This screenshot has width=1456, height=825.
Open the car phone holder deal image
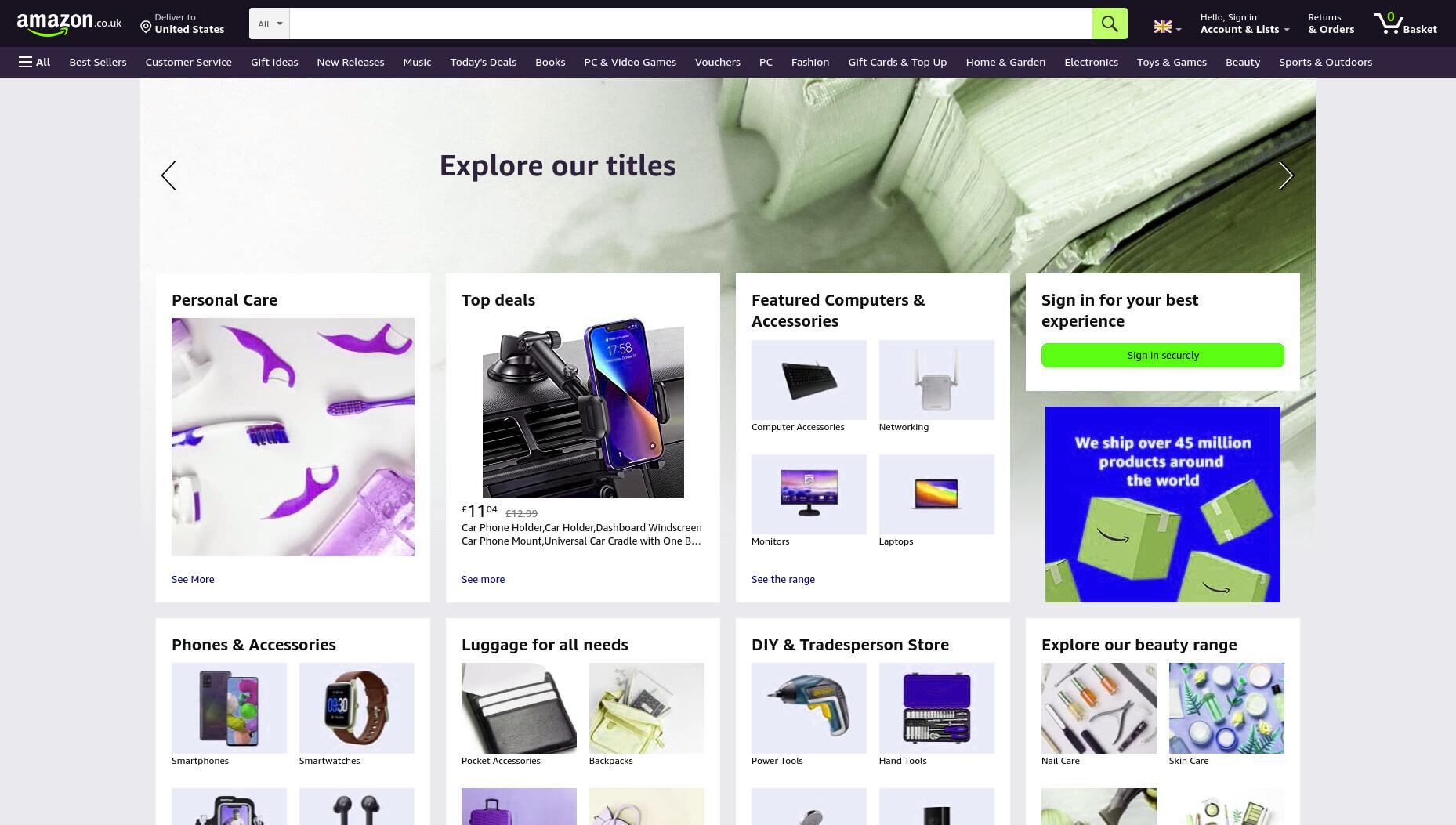(x=583, y=408)
